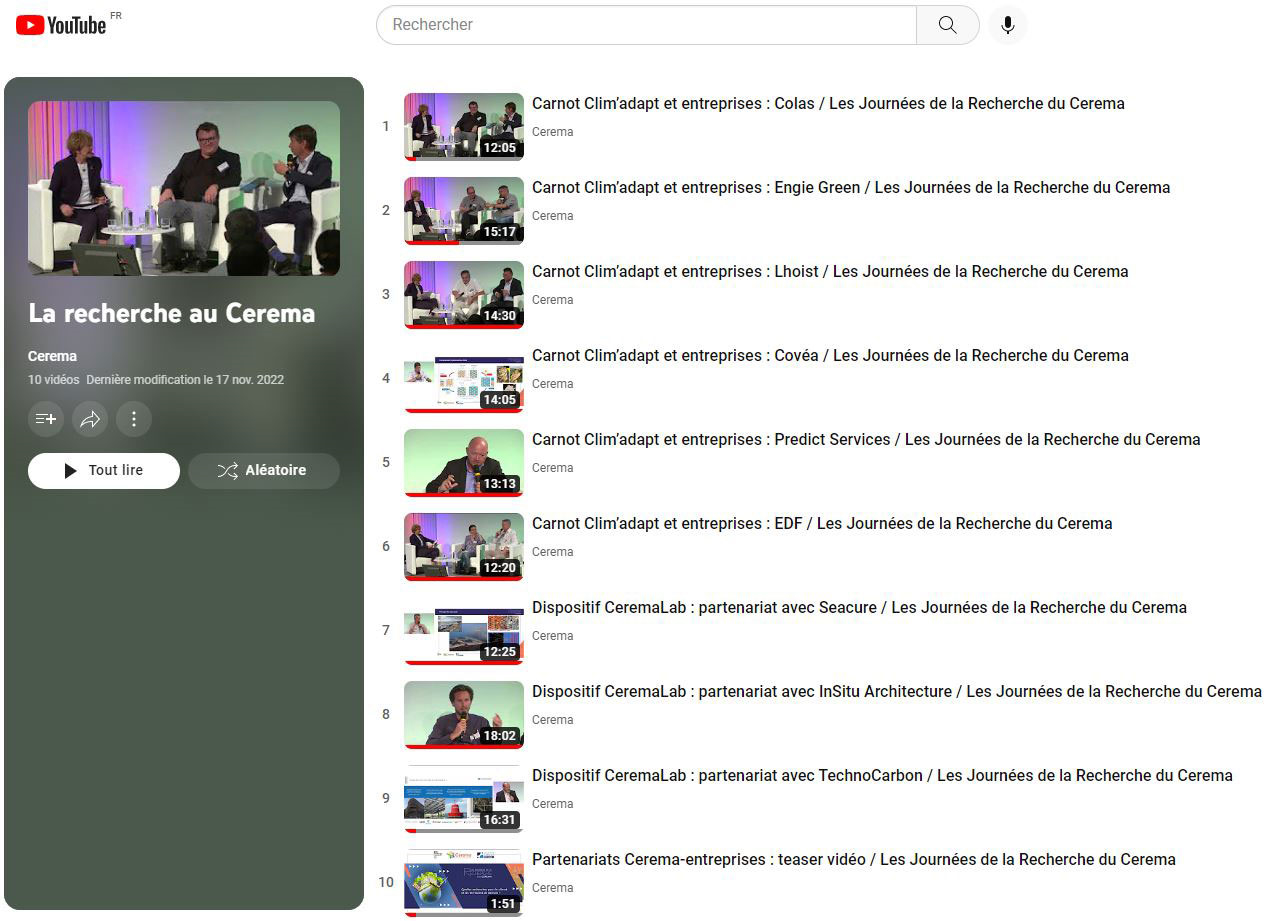Image resolution: width=1270 pixels, height=921 pixels.
Task: Select the playlist cover thumbnail image
Action: [x=184, y=188]
